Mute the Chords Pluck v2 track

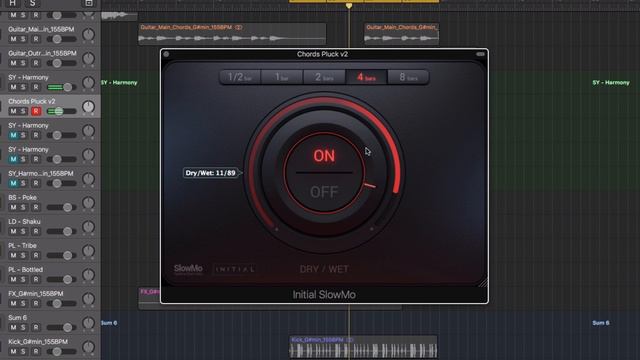click(x=13, y=111)
